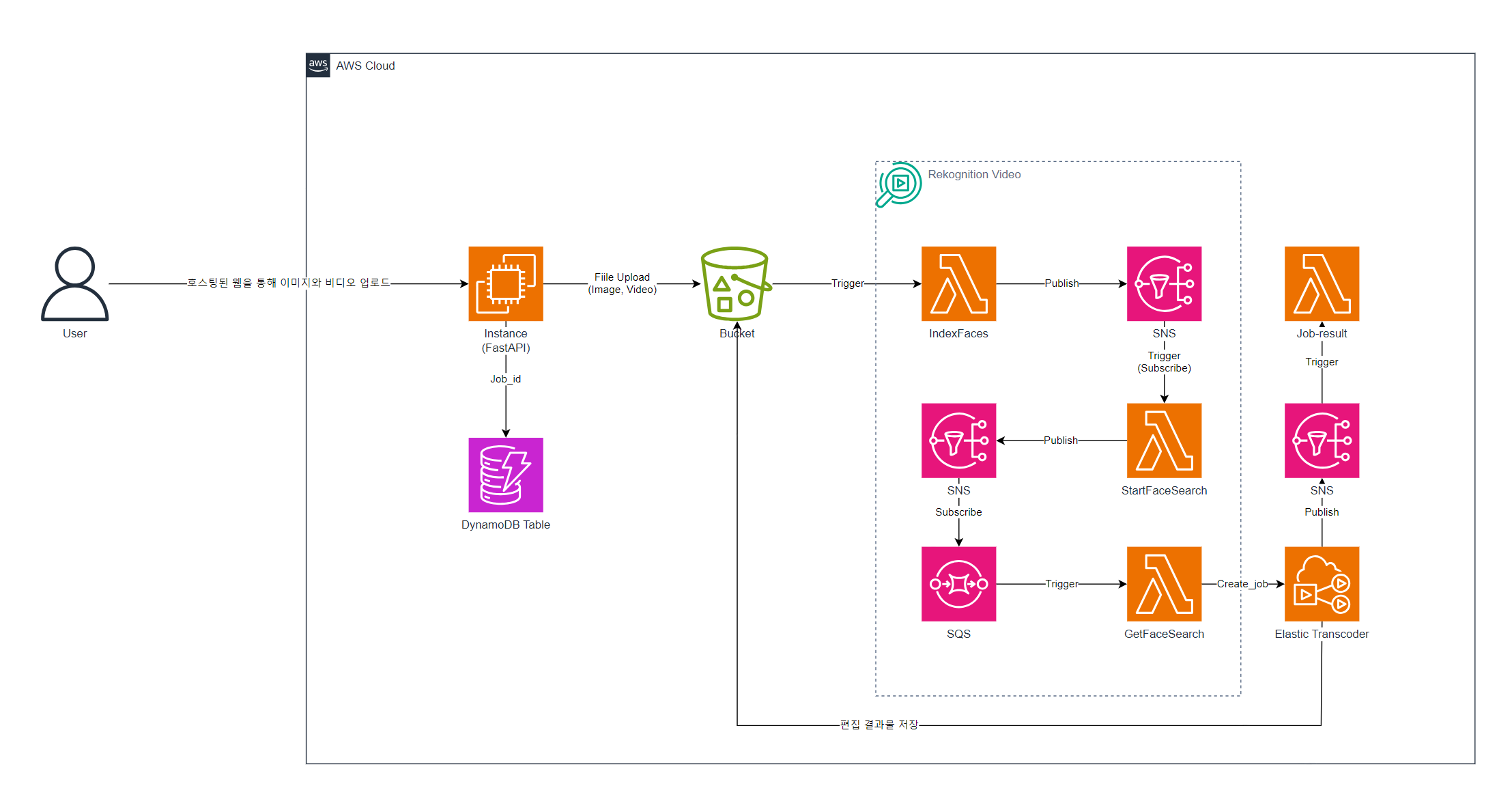This screenshot has height=797, width=1512.
Task: Select the GetFaceSearch Lambda icon
Action: (x=1164, y=584)
